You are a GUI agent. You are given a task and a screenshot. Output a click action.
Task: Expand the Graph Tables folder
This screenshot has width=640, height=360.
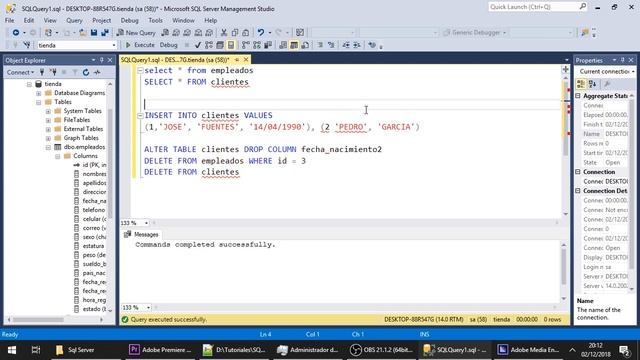point(48,138)
